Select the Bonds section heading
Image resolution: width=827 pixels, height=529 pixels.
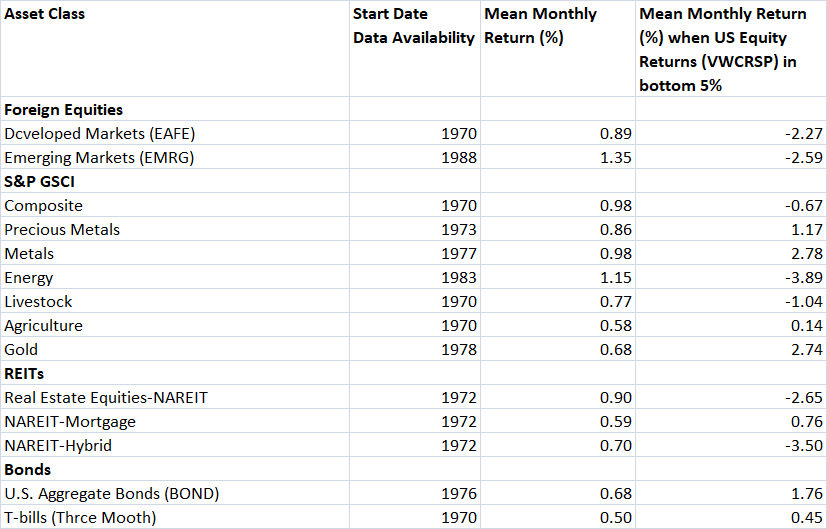point(28,469)
